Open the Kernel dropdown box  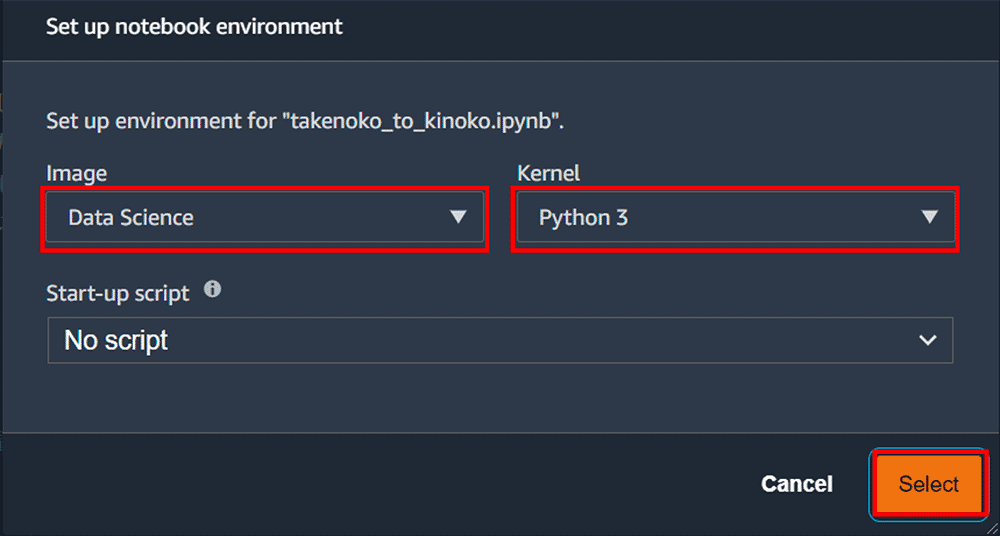735,217
